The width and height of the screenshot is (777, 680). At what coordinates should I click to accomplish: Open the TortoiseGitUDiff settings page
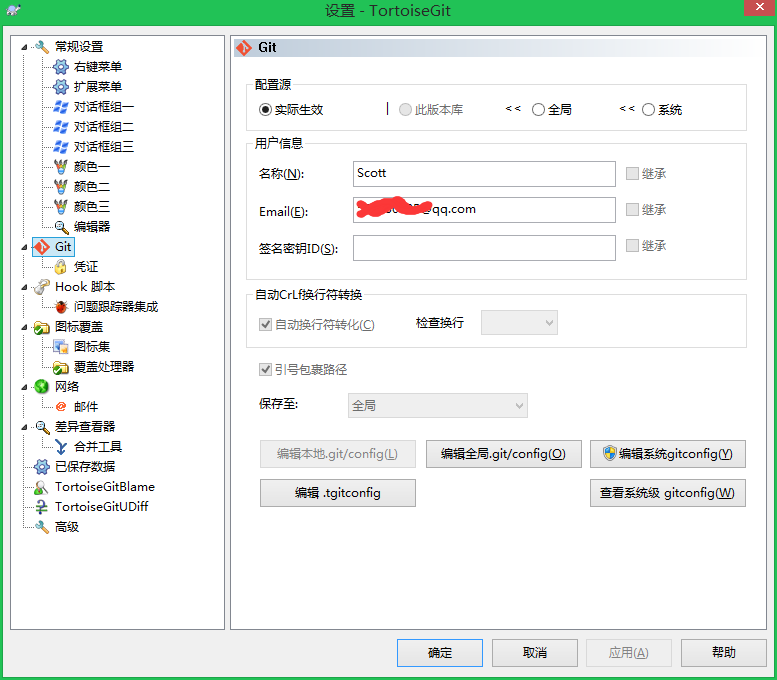pos(101,507)
